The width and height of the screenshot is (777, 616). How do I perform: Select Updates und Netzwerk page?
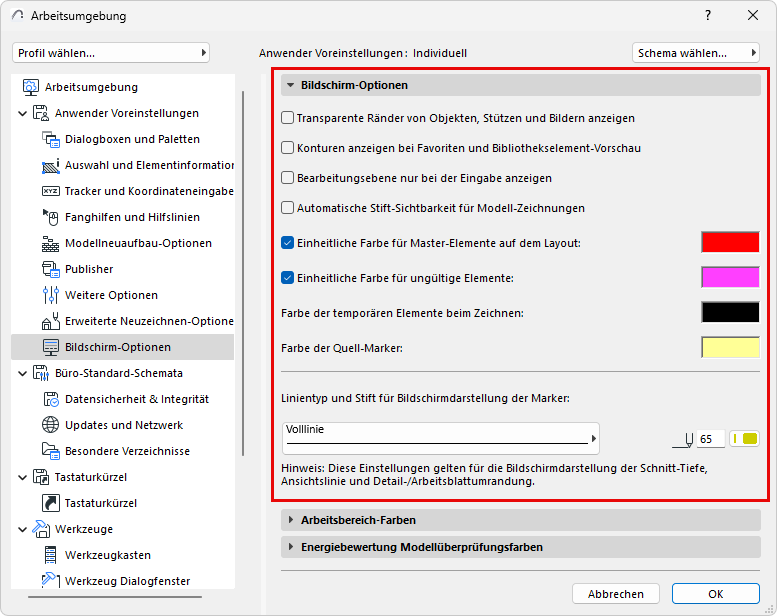[x=124, y=425]
